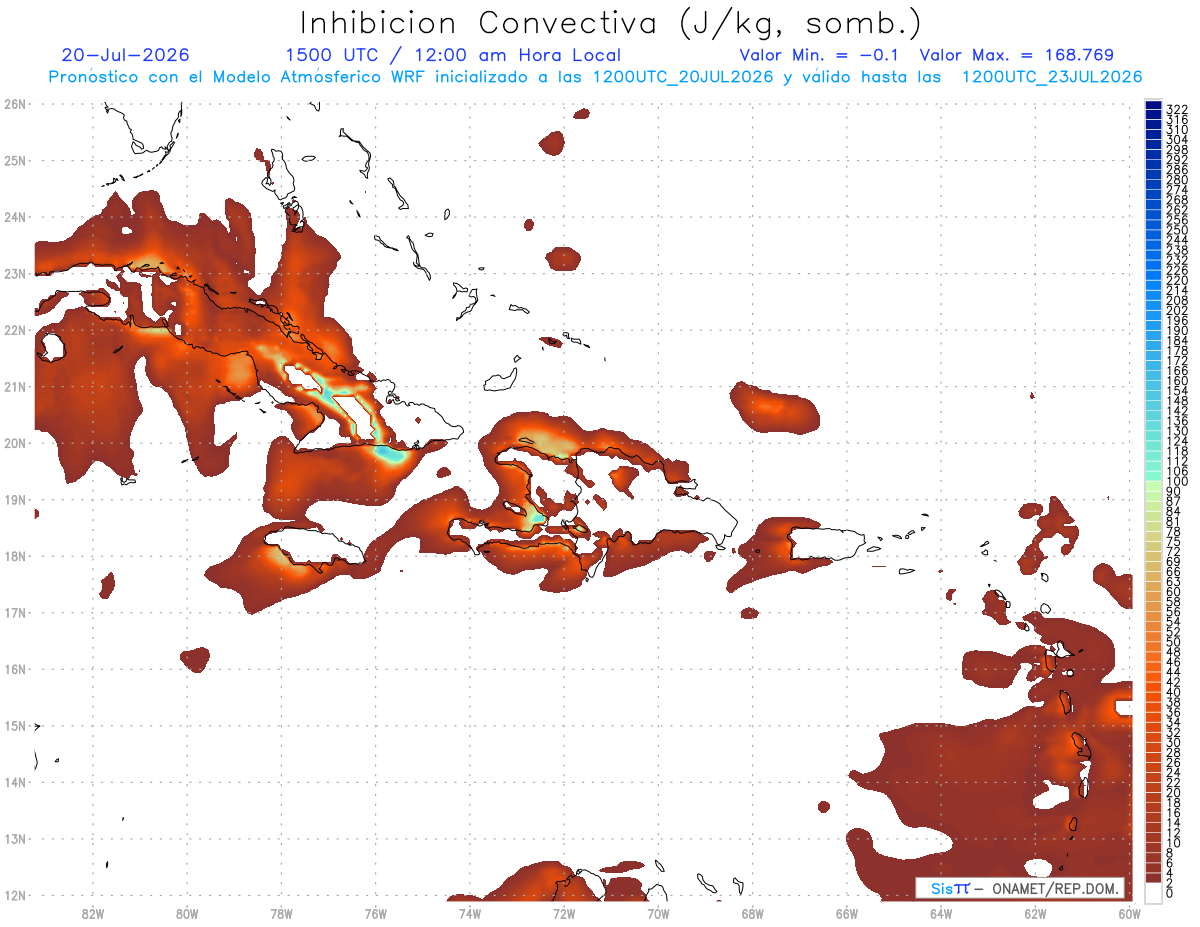Click the '74W' longitude label
Viewport: 1200px width, 927px height.
[x=470, y=913]
